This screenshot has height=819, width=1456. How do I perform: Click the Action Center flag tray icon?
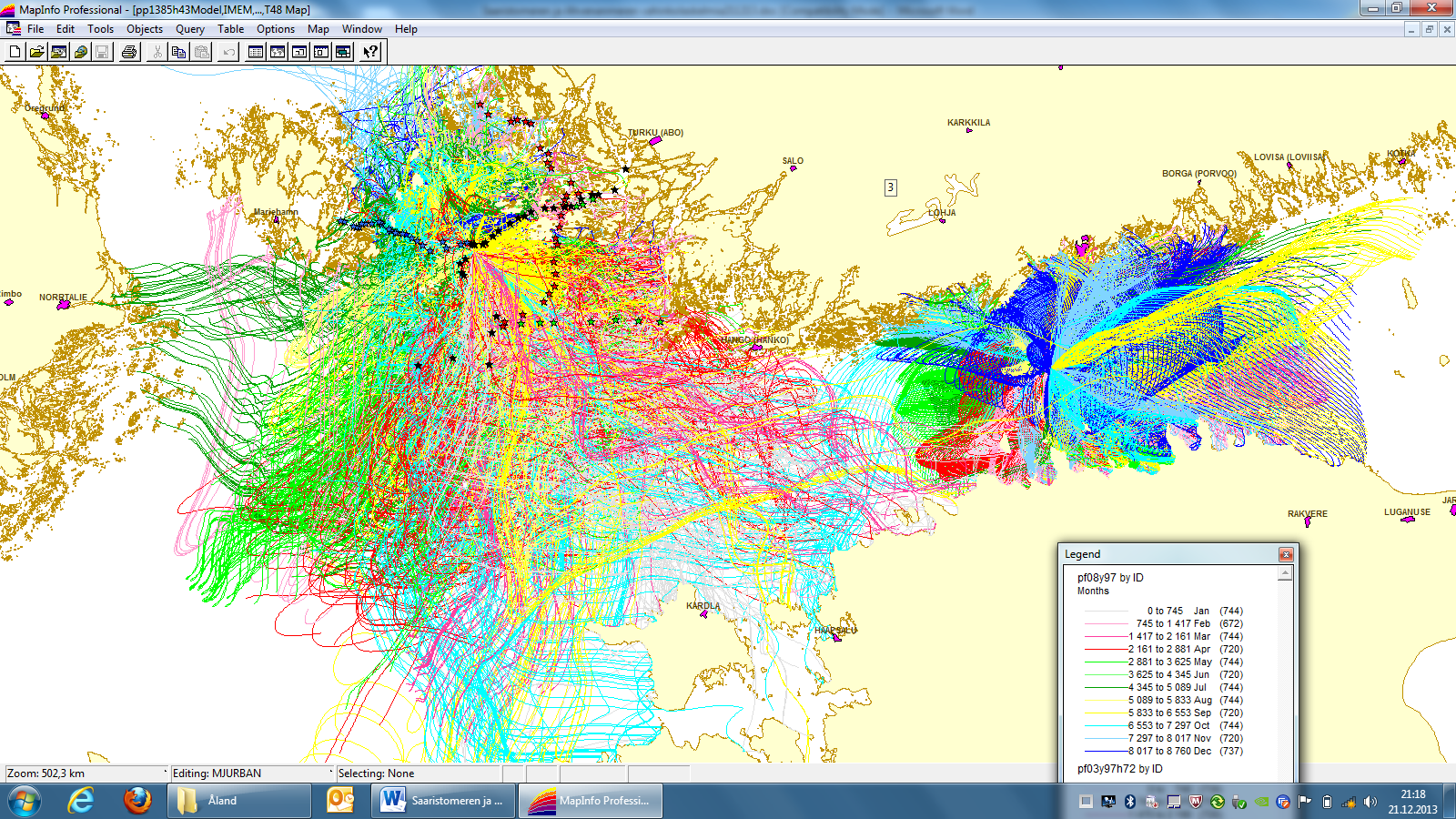1305,802
